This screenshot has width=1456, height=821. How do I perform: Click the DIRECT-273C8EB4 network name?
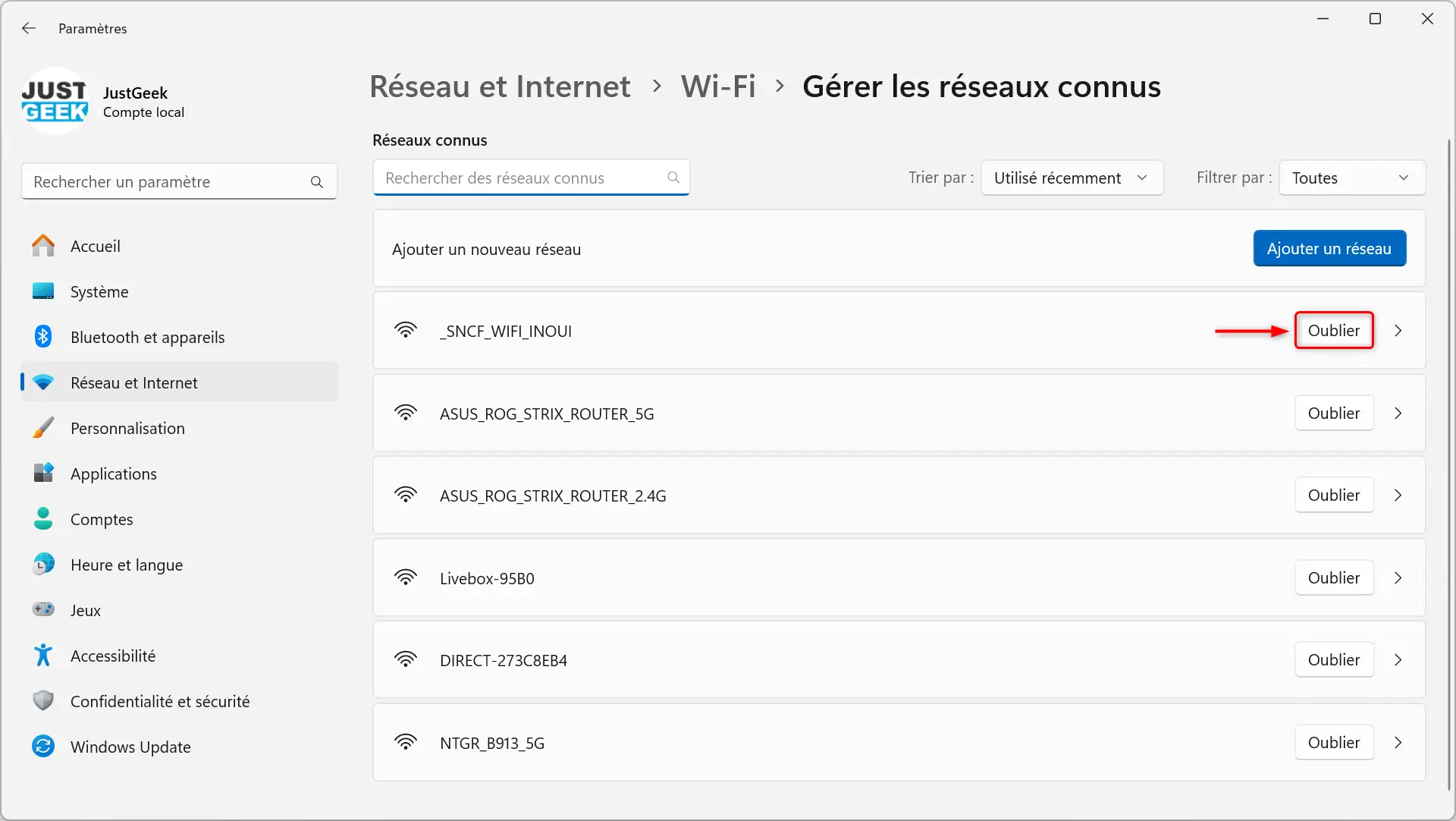tap(504, 660)
